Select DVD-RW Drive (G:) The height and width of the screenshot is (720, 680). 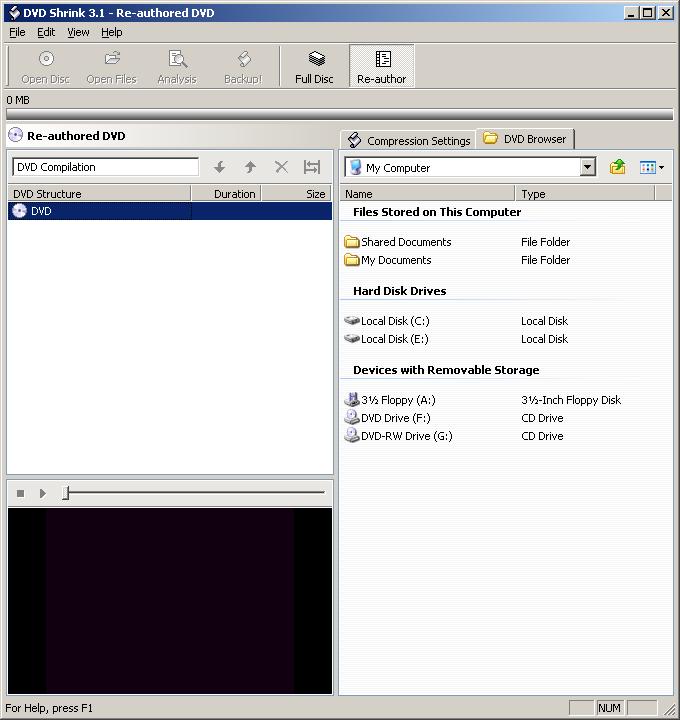(x=399, y=436)
